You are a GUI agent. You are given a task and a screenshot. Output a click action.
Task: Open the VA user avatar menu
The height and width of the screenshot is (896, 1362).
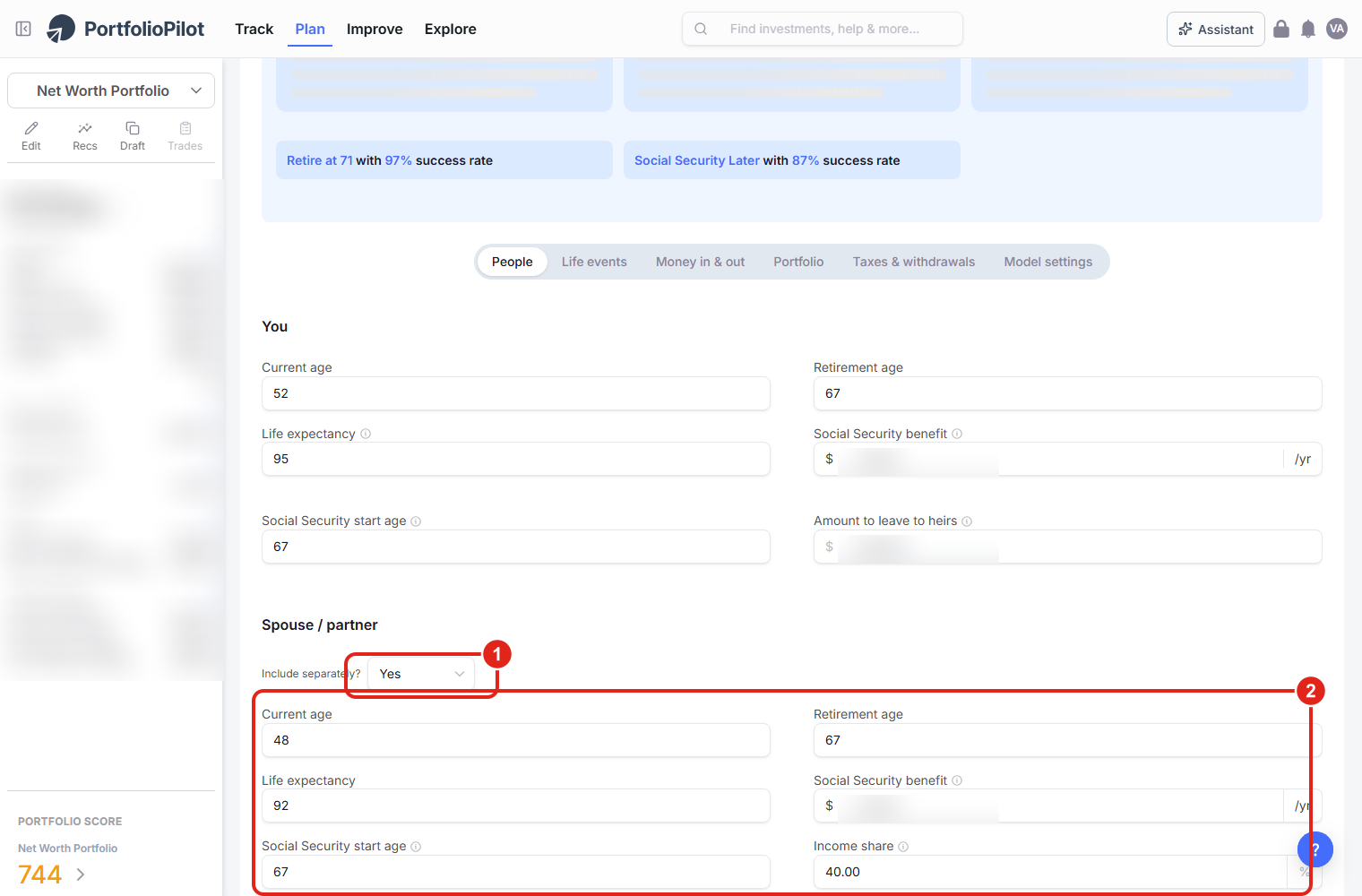tap(1337, 29)
